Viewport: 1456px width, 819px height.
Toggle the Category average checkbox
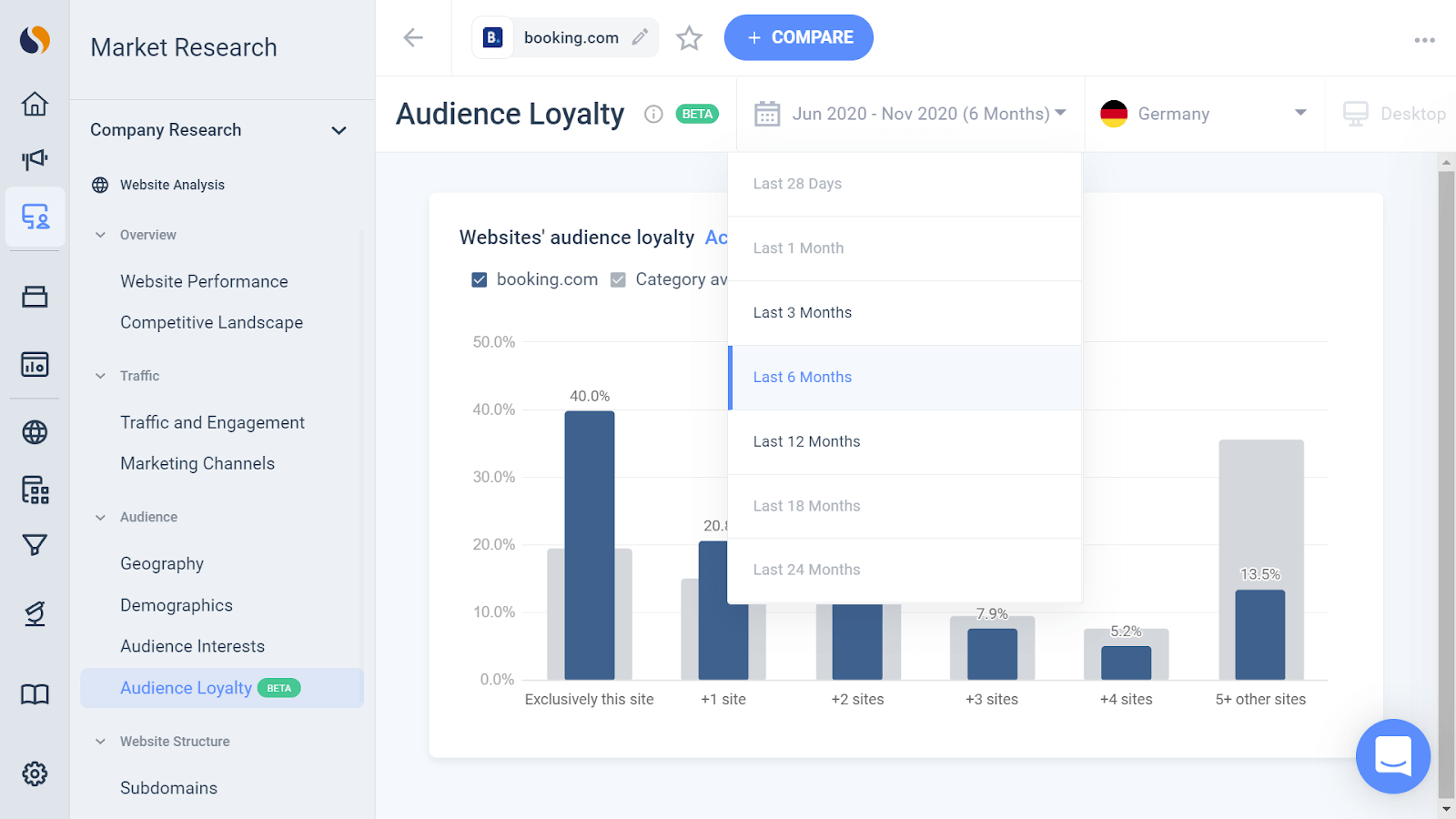[619, 279]
